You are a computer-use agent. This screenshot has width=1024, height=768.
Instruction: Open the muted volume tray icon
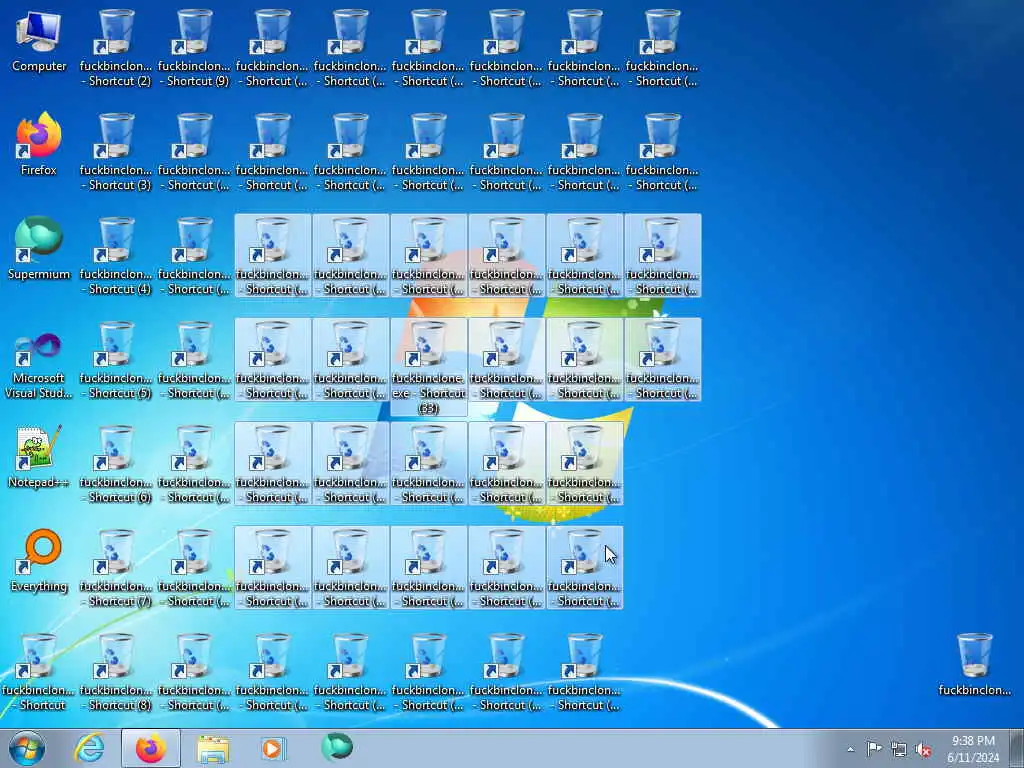pos(923,749)
